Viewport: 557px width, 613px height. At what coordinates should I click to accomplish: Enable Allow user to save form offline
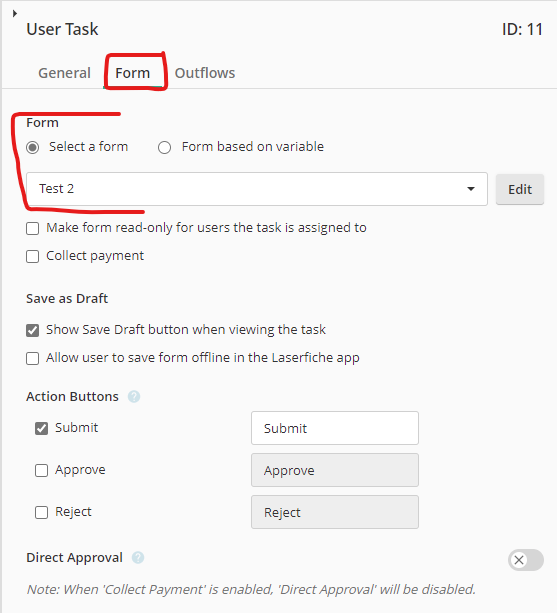point(32,358)
